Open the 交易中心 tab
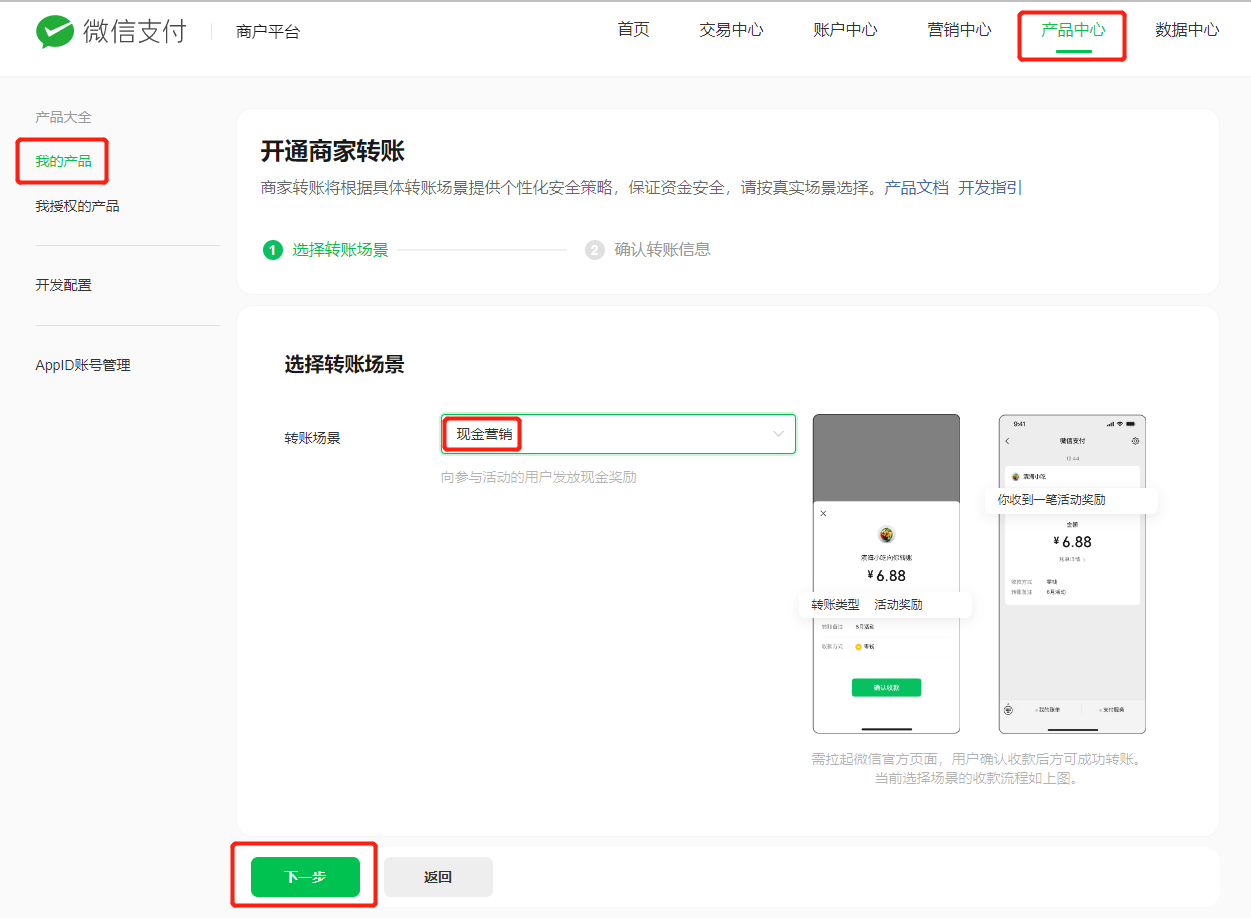 pos(731,30)
